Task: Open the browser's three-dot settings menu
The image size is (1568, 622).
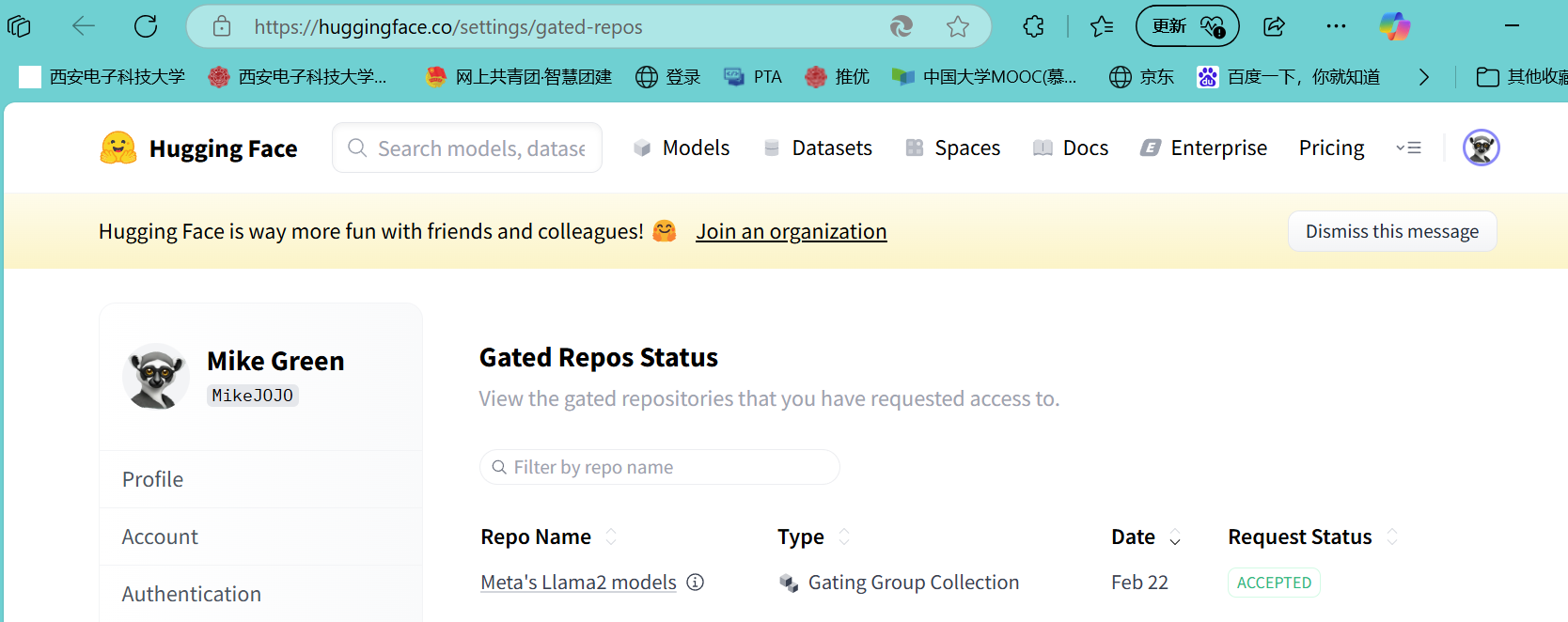Action: coord(1336,26)
